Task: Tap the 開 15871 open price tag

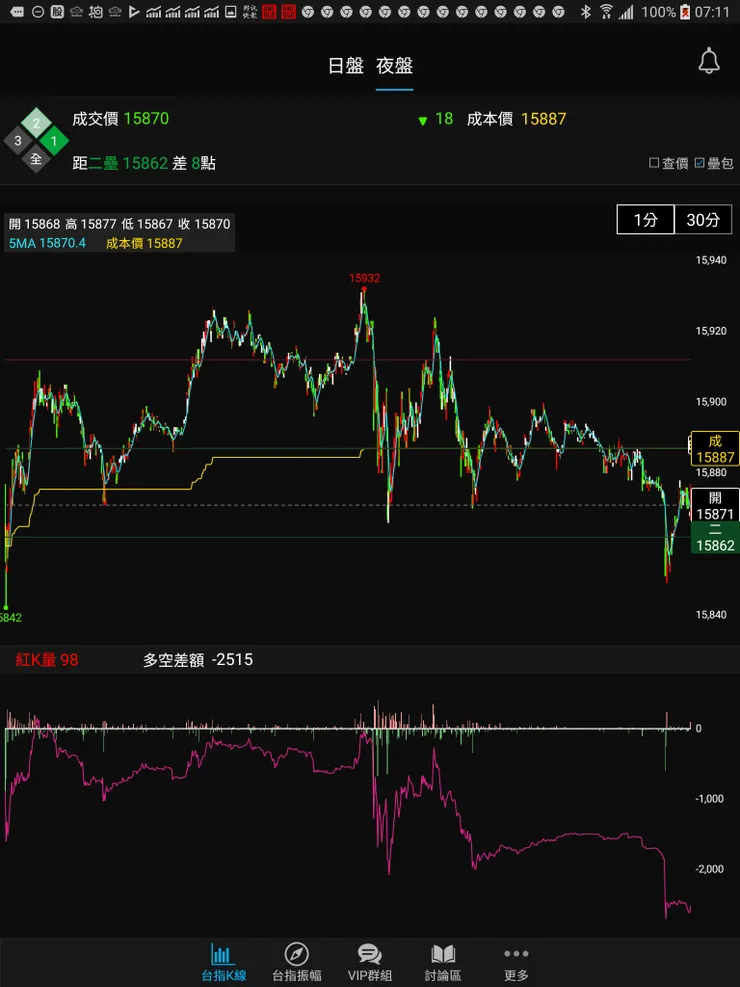Action: pyautogui.click(x=715, y=505)
